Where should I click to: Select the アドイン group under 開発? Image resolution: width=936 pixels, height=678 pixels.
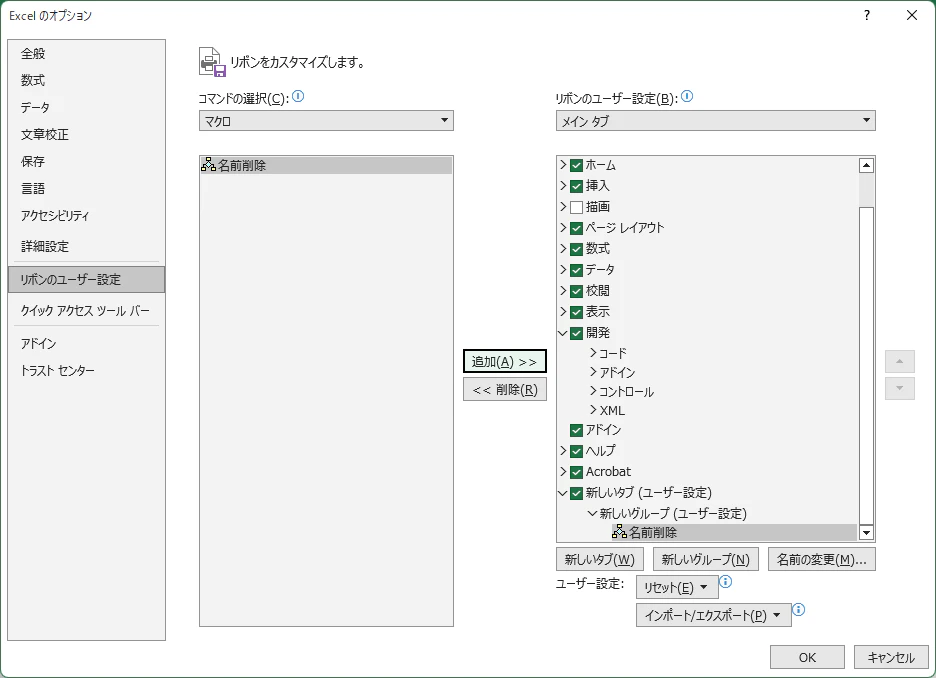(617, 372)
